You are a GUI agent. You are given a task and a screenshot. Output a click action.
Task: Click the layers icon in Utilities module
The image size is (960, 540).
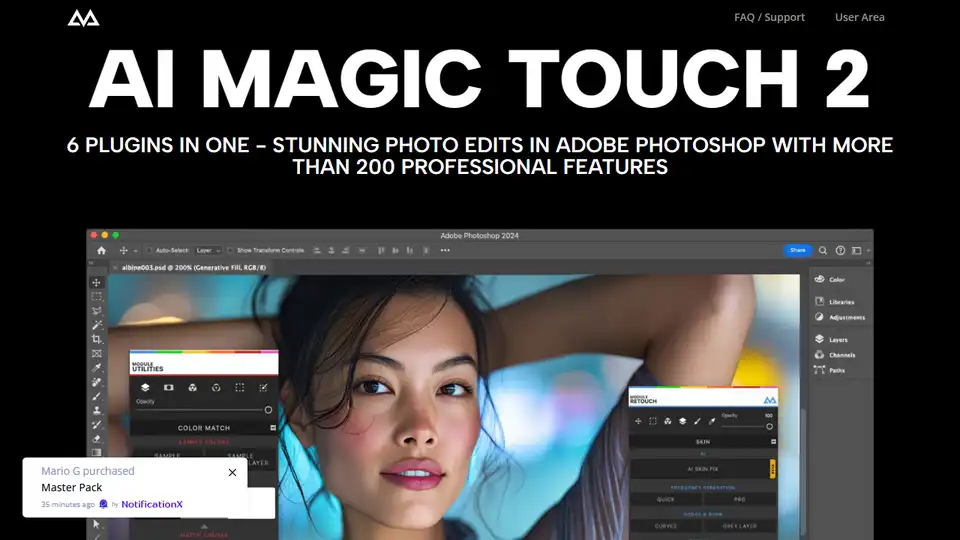[x=145, y=387]
